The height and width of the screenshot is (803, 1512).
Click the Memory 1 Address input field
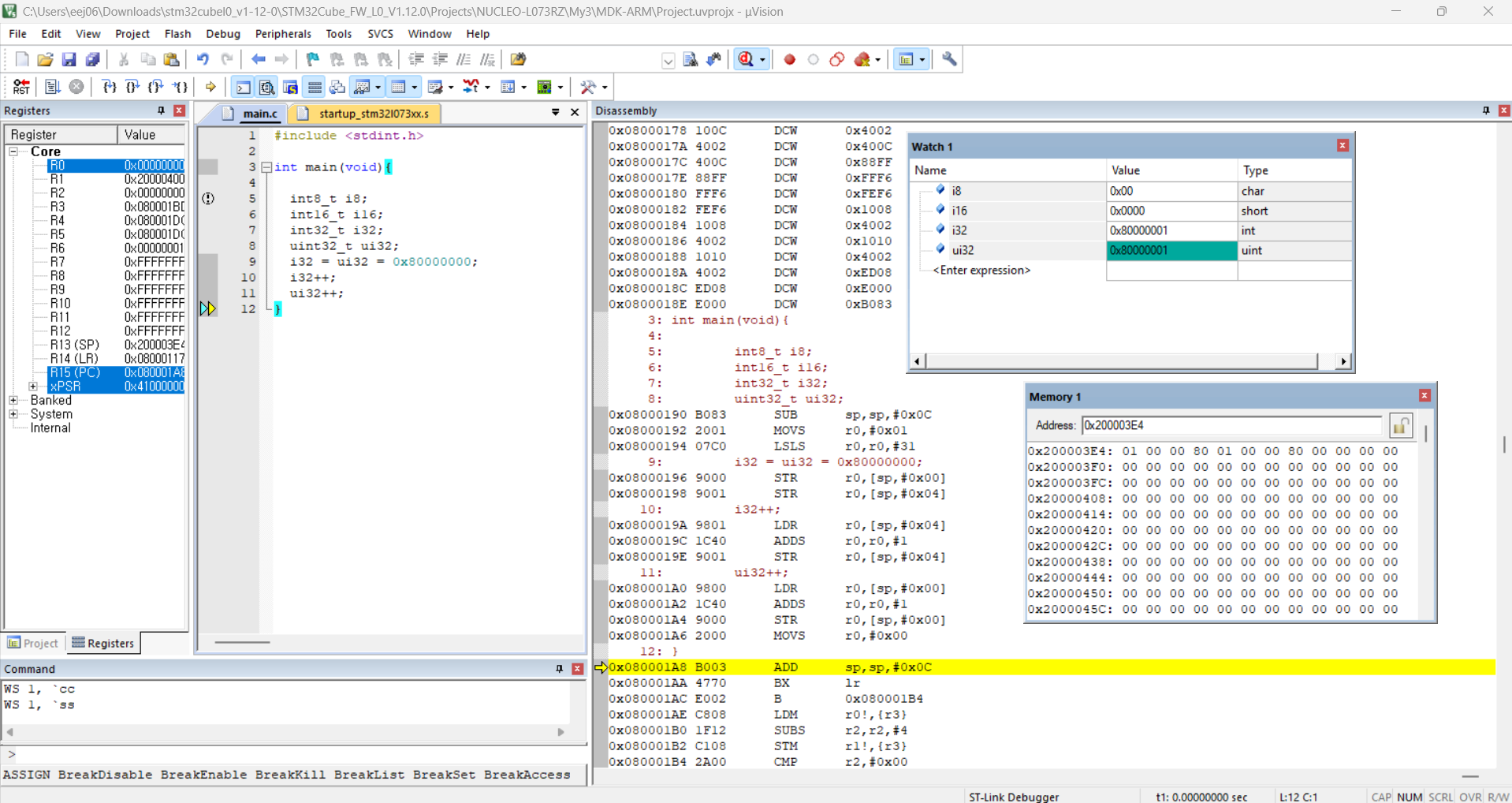[1231, 426]
